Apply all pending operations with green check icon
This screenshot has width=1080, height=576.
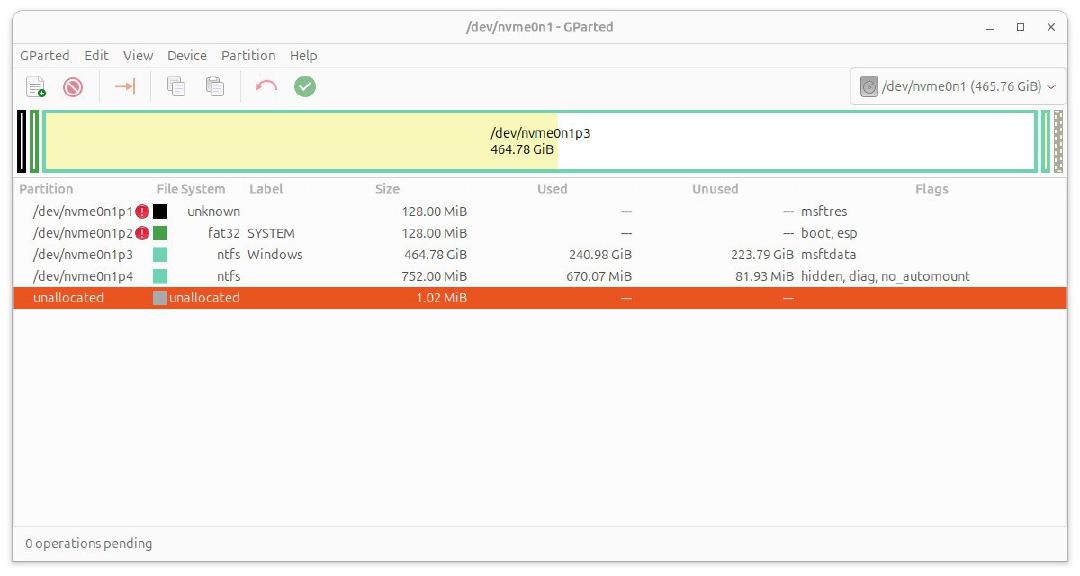[x=304, y=86]
